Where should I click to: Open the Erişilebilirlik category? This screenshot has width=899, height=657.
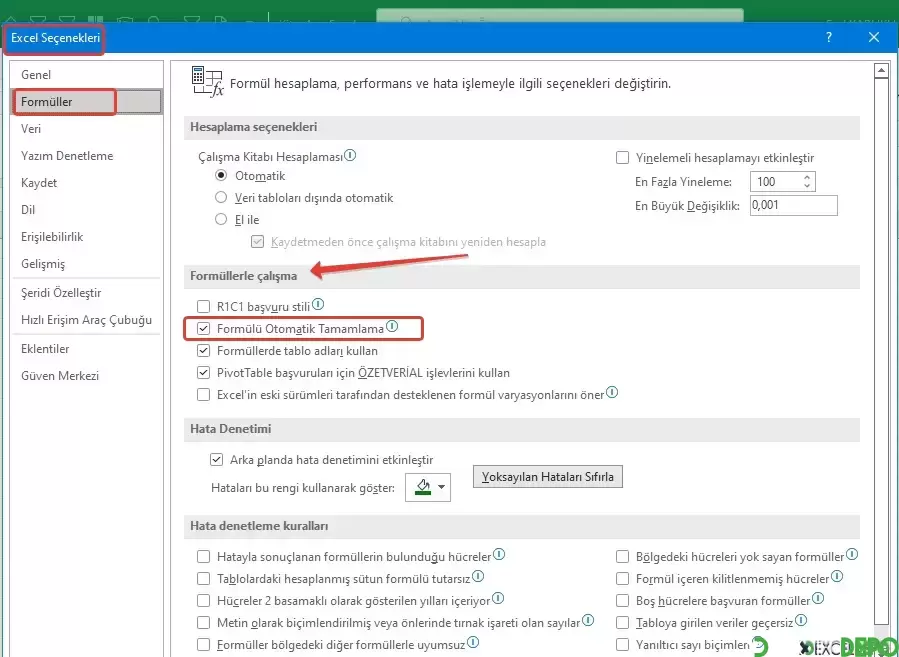[x=86, y=236]
